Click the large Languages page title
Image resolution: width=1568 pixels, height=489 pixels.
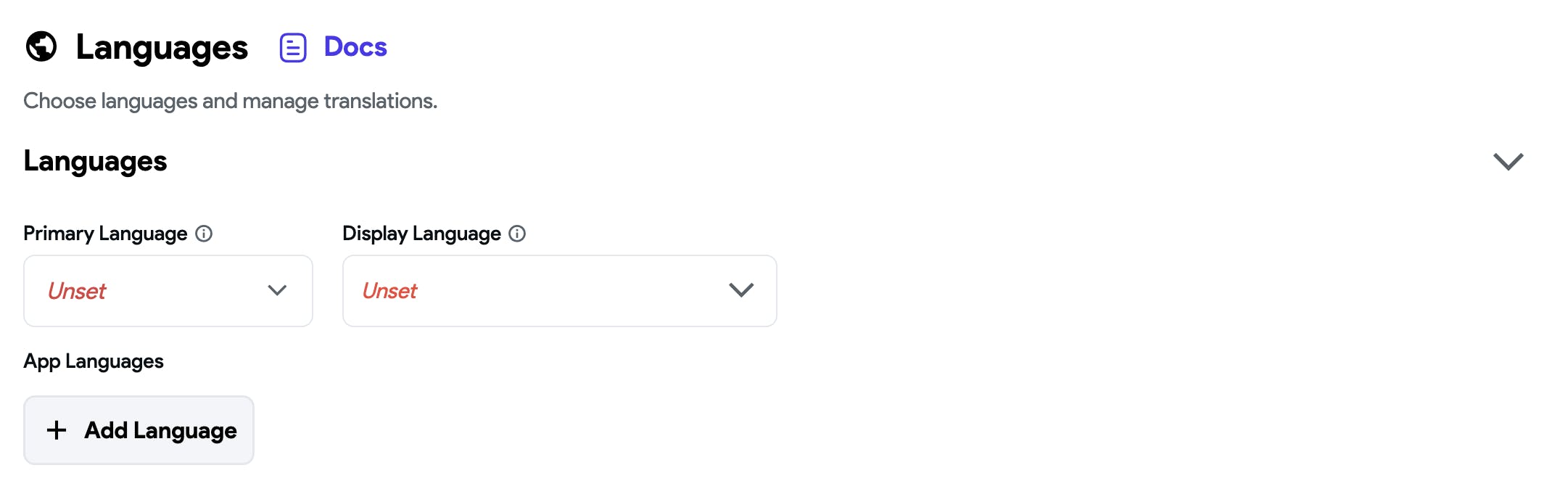click(162, 48)
